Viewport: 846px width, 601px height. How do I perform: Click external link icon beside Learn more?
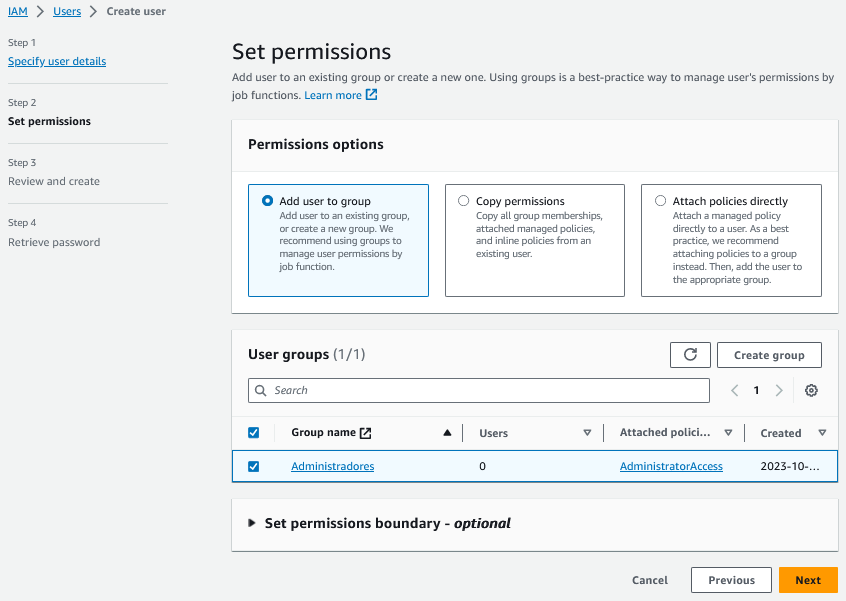coord(372,95)
